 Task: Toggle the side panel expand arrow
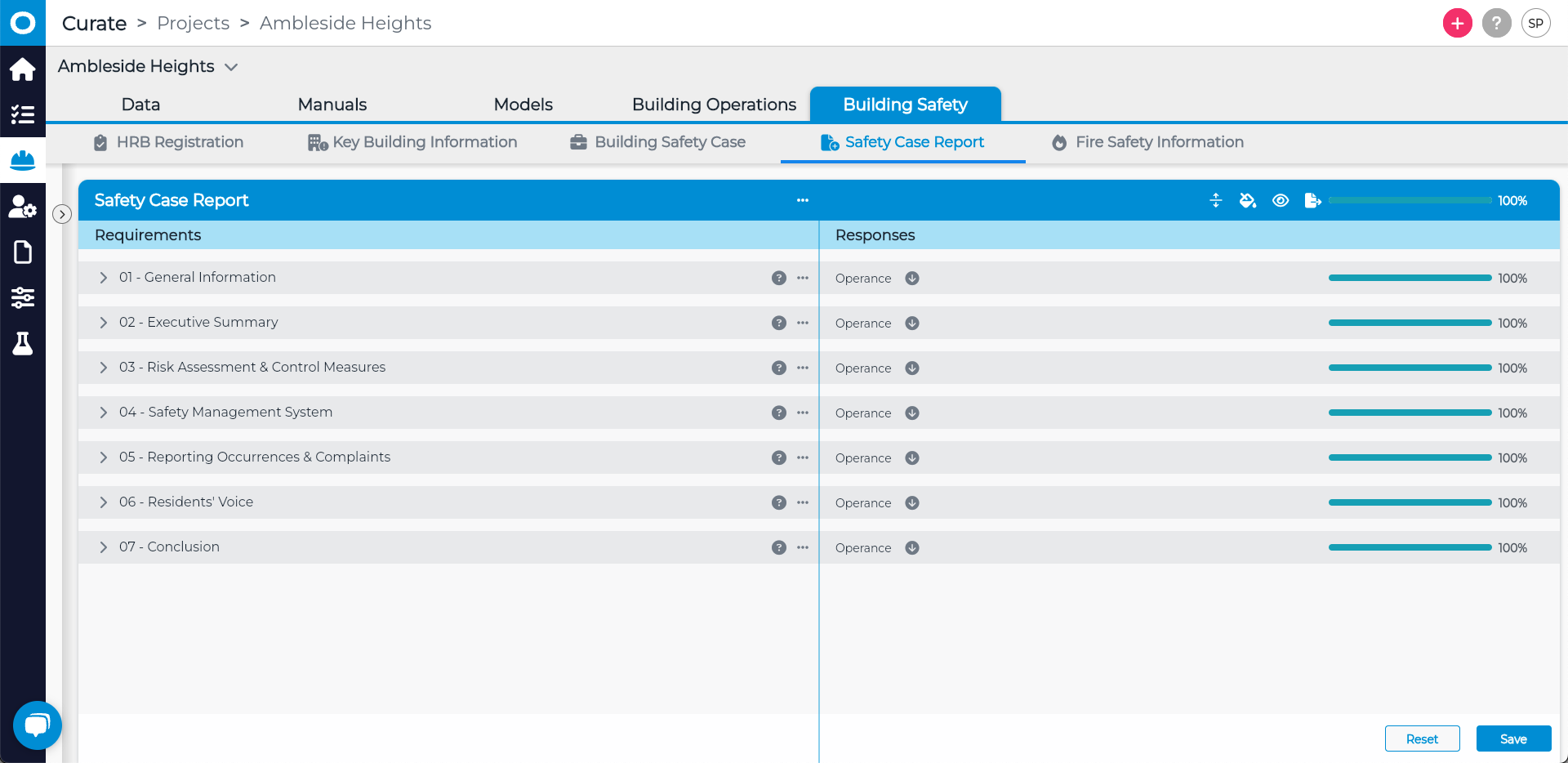click(62, 214)
